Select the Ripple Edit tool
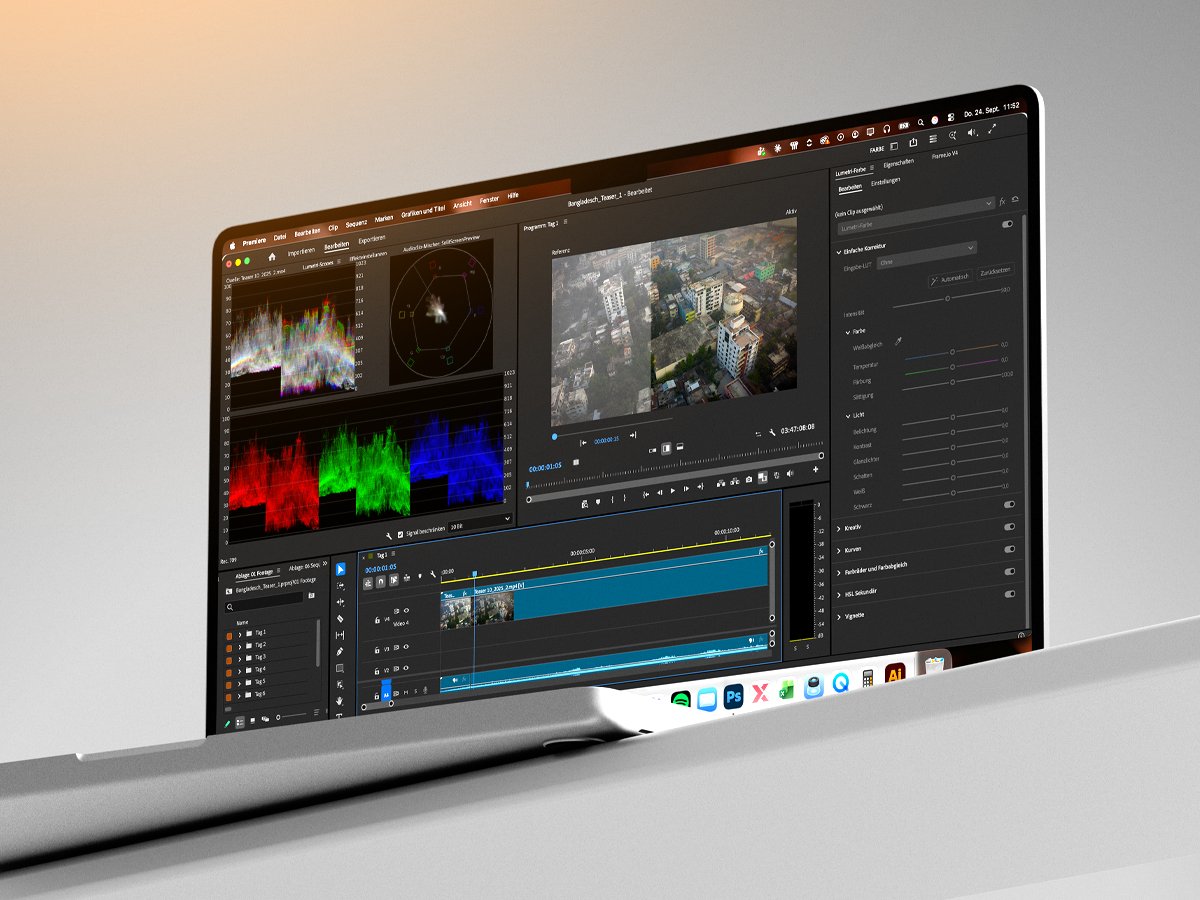Viewport: 1200px width, 900px height. click(x=340, y=602)
